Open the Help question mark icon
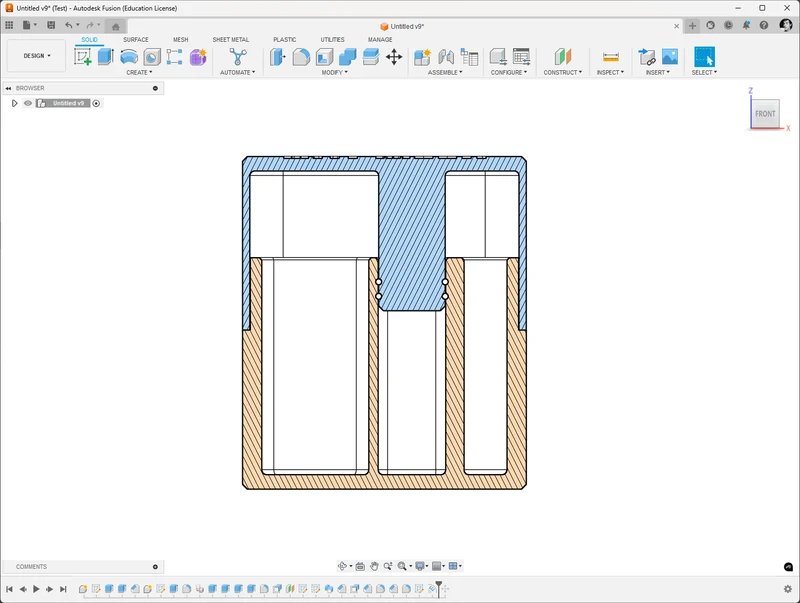Screen dimensions: 800x603 tap(764, 25)
